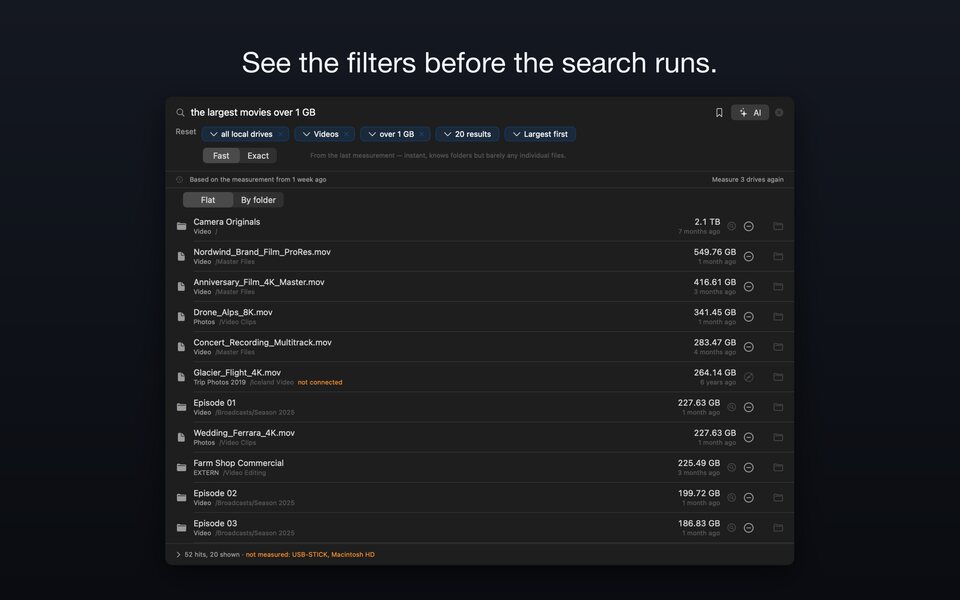This screenshot has width=960, height=600.
Task: Open the 20 results dropdown
Action: pos(467,134)
